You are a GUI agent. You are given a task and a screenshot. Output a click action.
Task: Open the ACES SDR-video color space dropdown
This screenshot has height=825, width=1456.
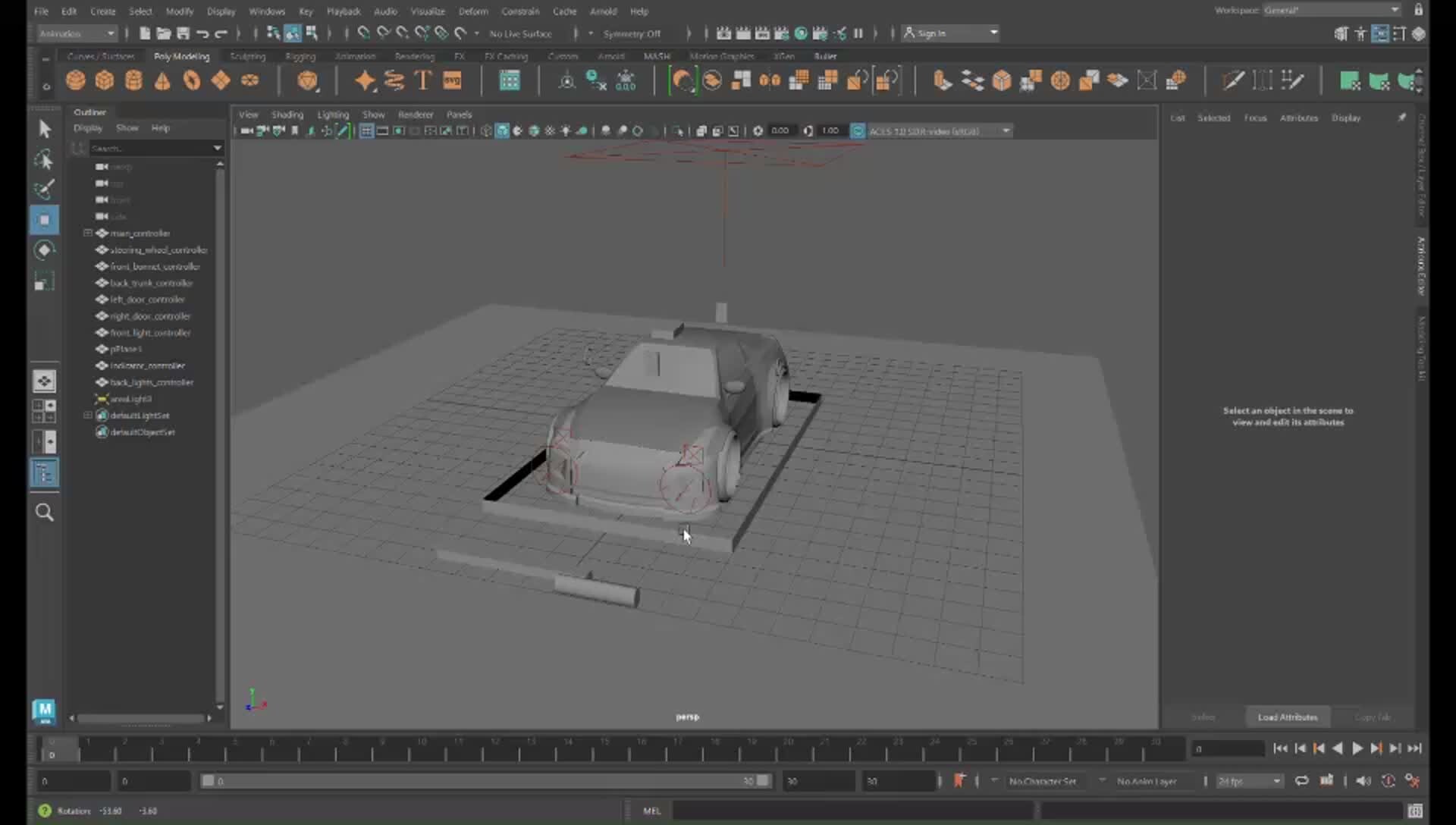point(1005,130)
